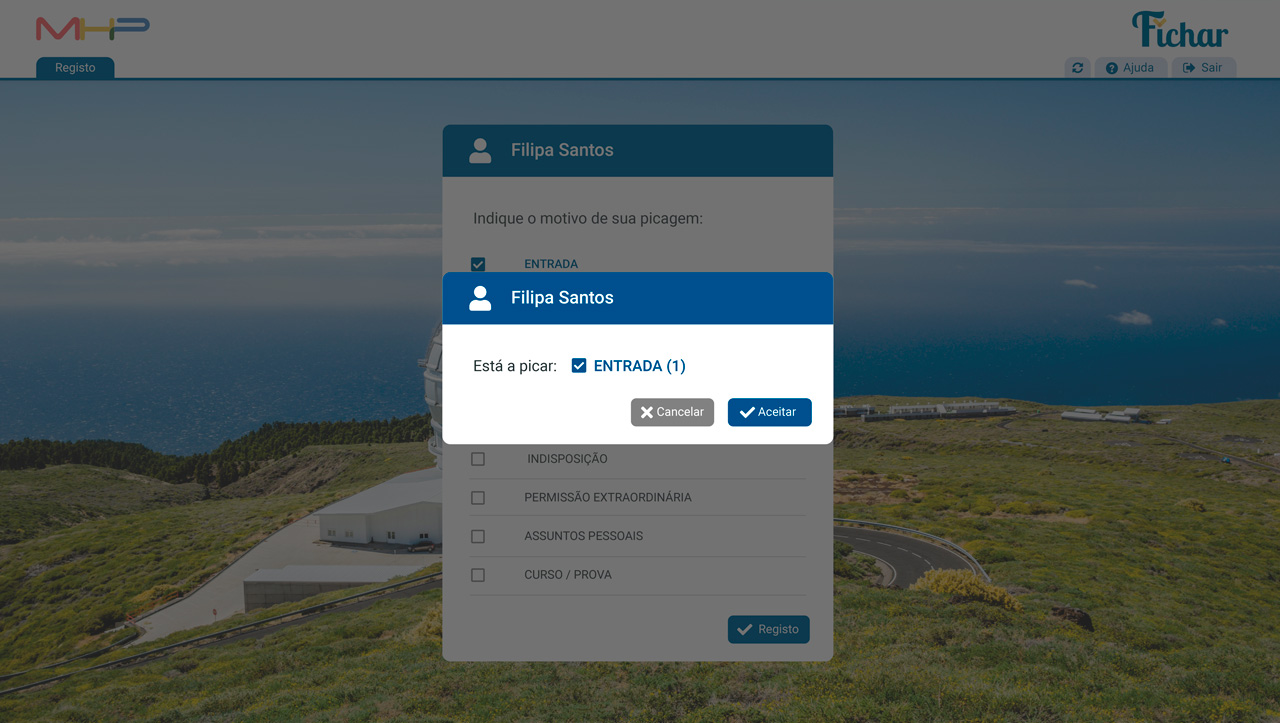This screenshot has width=1280, height=723.
Task: Click the 'ASSUNTOS PESSOAIS' label
Action: (584, 537)
